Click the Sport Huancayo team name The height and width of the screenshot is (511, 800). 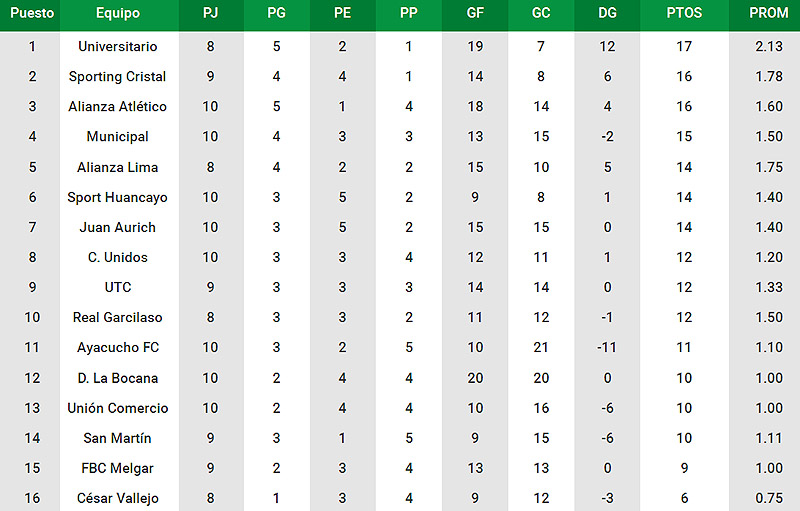[x=117, y=197]
